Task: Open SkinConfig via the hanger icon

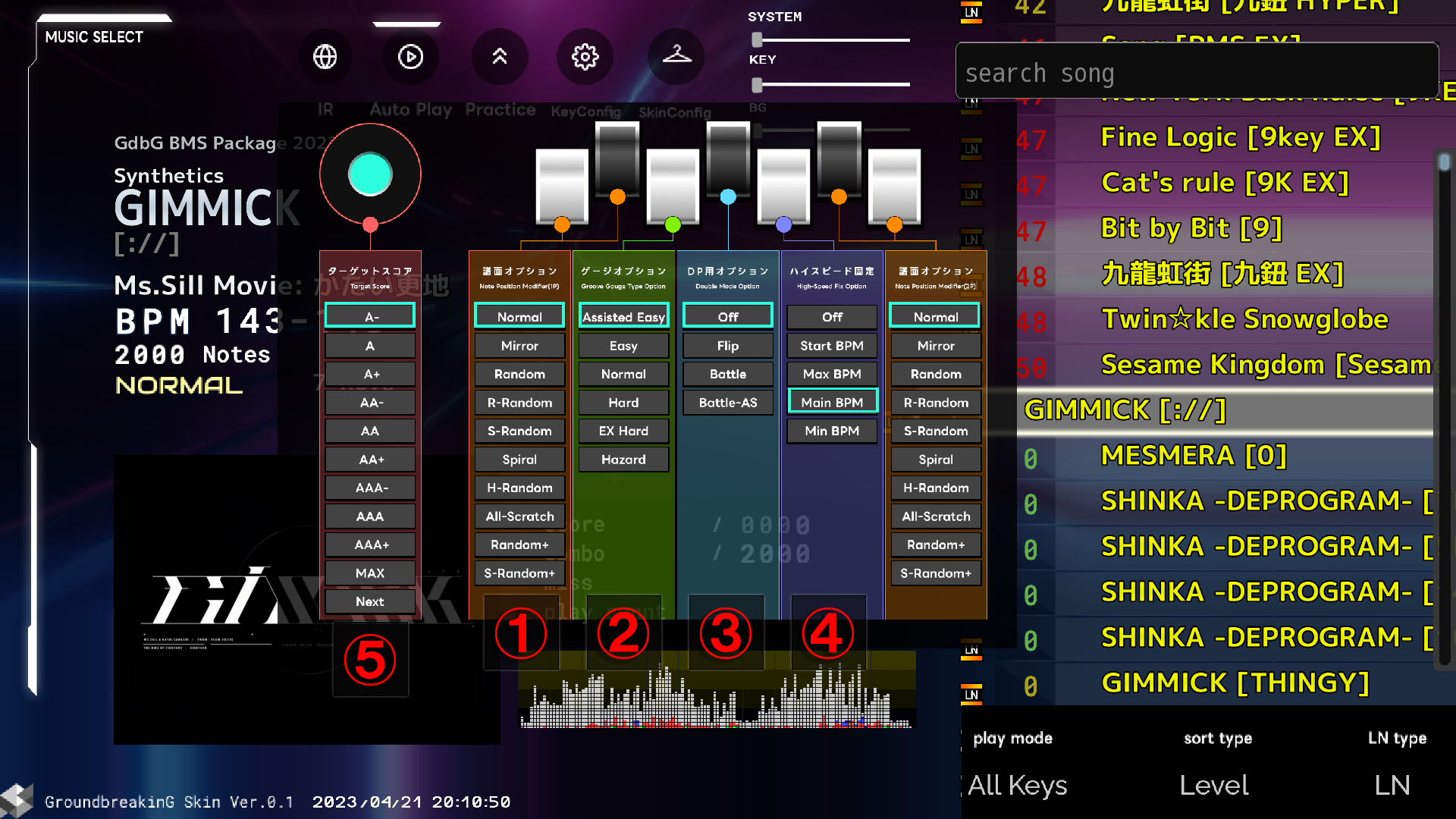Action: coord(676,55)
